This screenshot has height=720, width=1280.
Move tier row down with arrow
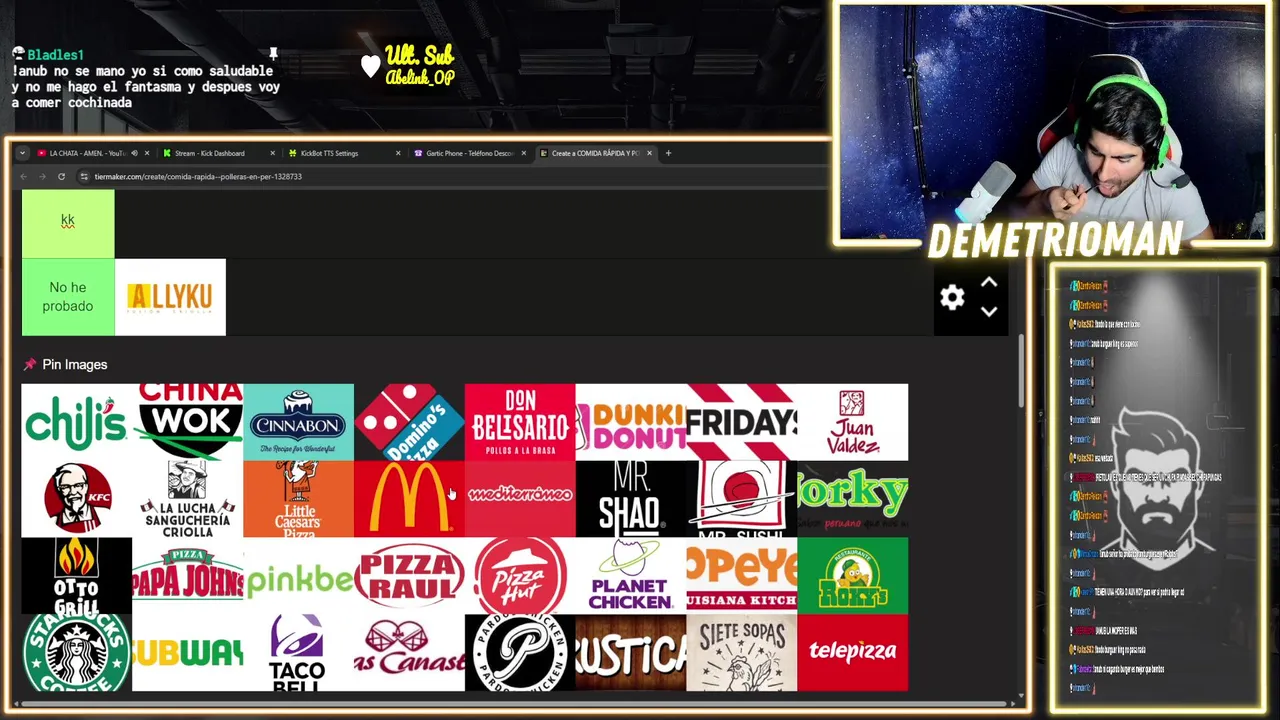click(x=989, y=311)
